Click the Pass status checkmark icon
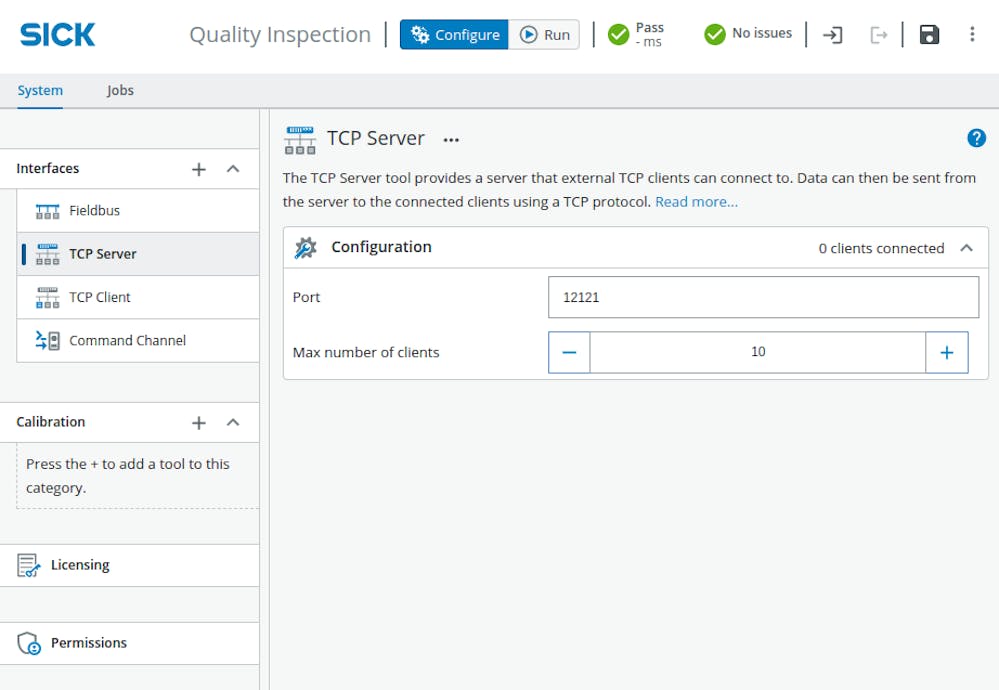 tap(618, 34)
